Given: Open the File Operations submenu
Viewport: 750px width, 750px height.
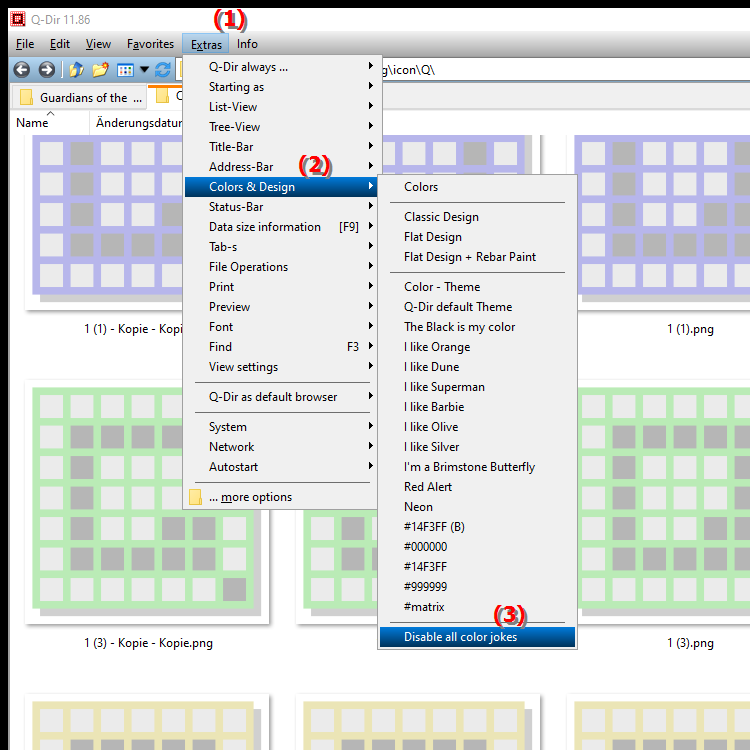Looking at the screenshot, I should [281, 267].
